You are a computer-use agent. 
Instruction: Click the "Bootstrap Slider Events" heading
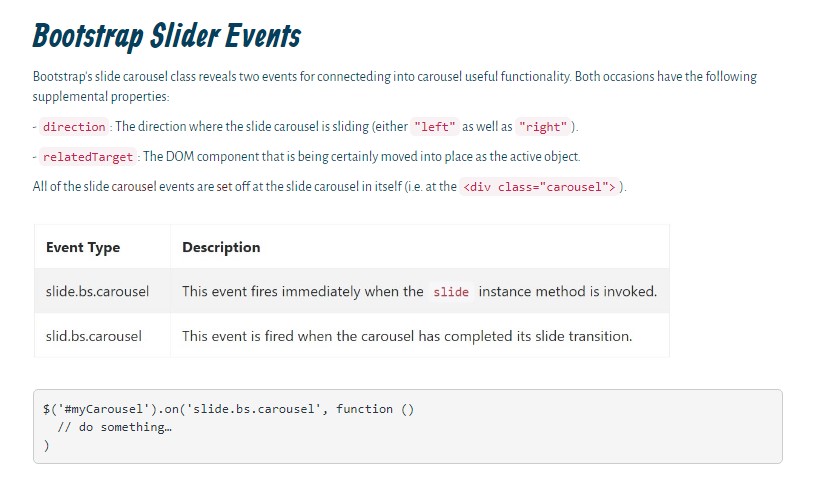click(x=166, y=37)
